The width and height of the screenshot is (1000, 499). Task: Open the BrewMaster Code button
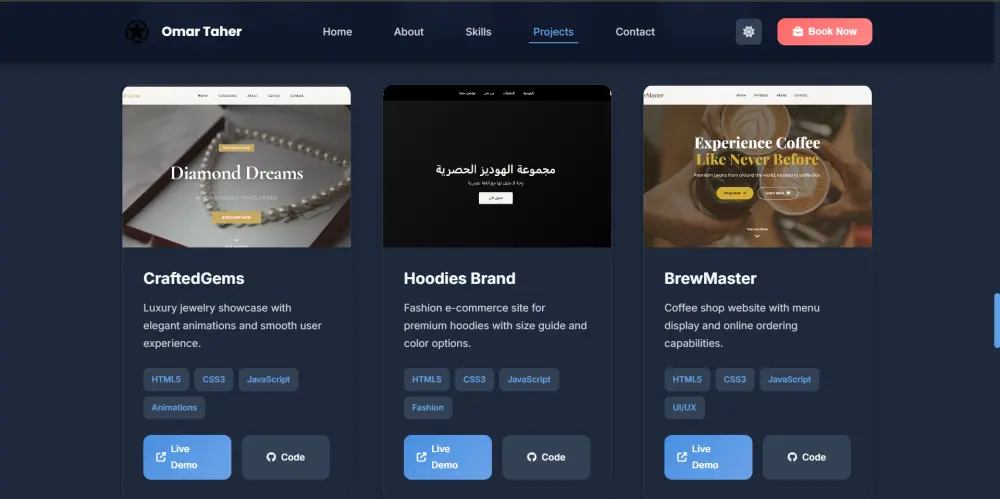coord(807,457)
